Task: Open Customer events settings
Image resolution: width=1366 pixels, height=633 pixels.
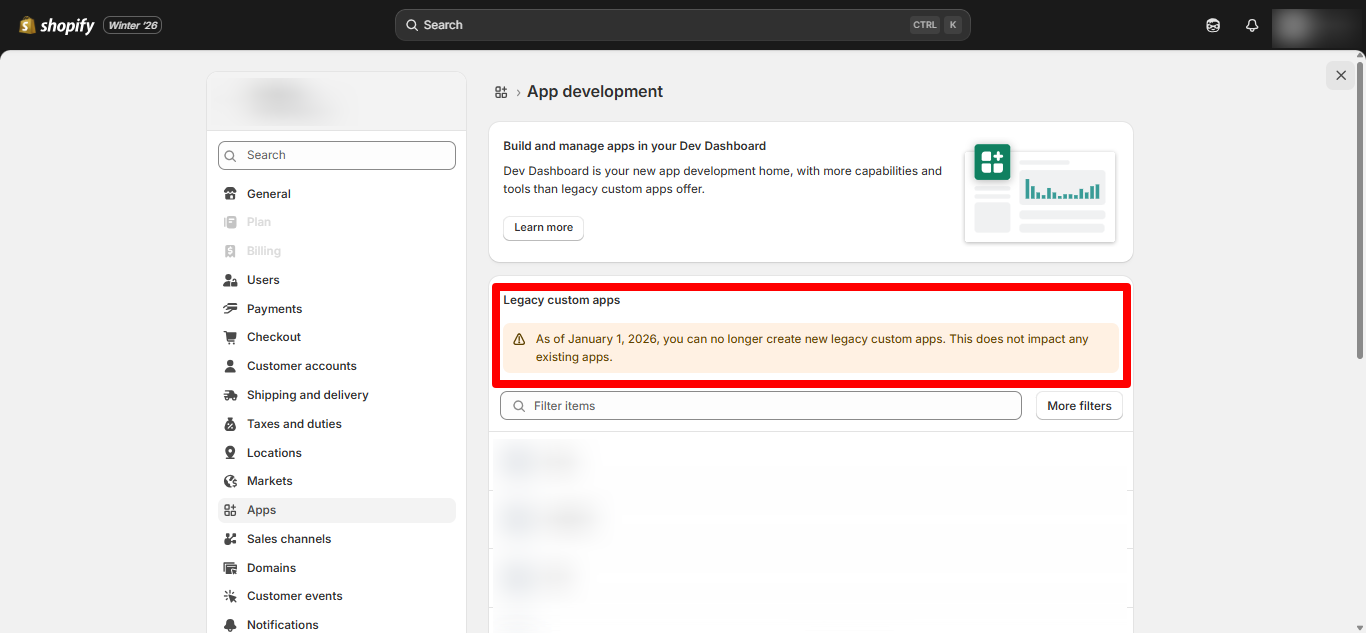Action: pyautogui.click(x=293, y=595)
